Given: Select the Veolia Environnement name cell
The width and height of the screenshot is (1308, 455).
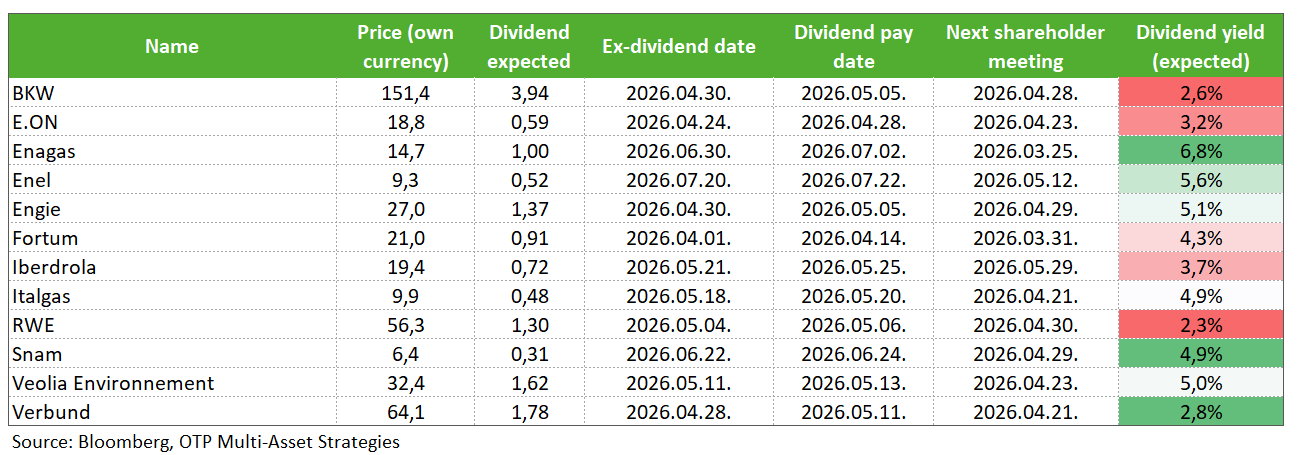Looking at the screenshot, I should point(171,383).
